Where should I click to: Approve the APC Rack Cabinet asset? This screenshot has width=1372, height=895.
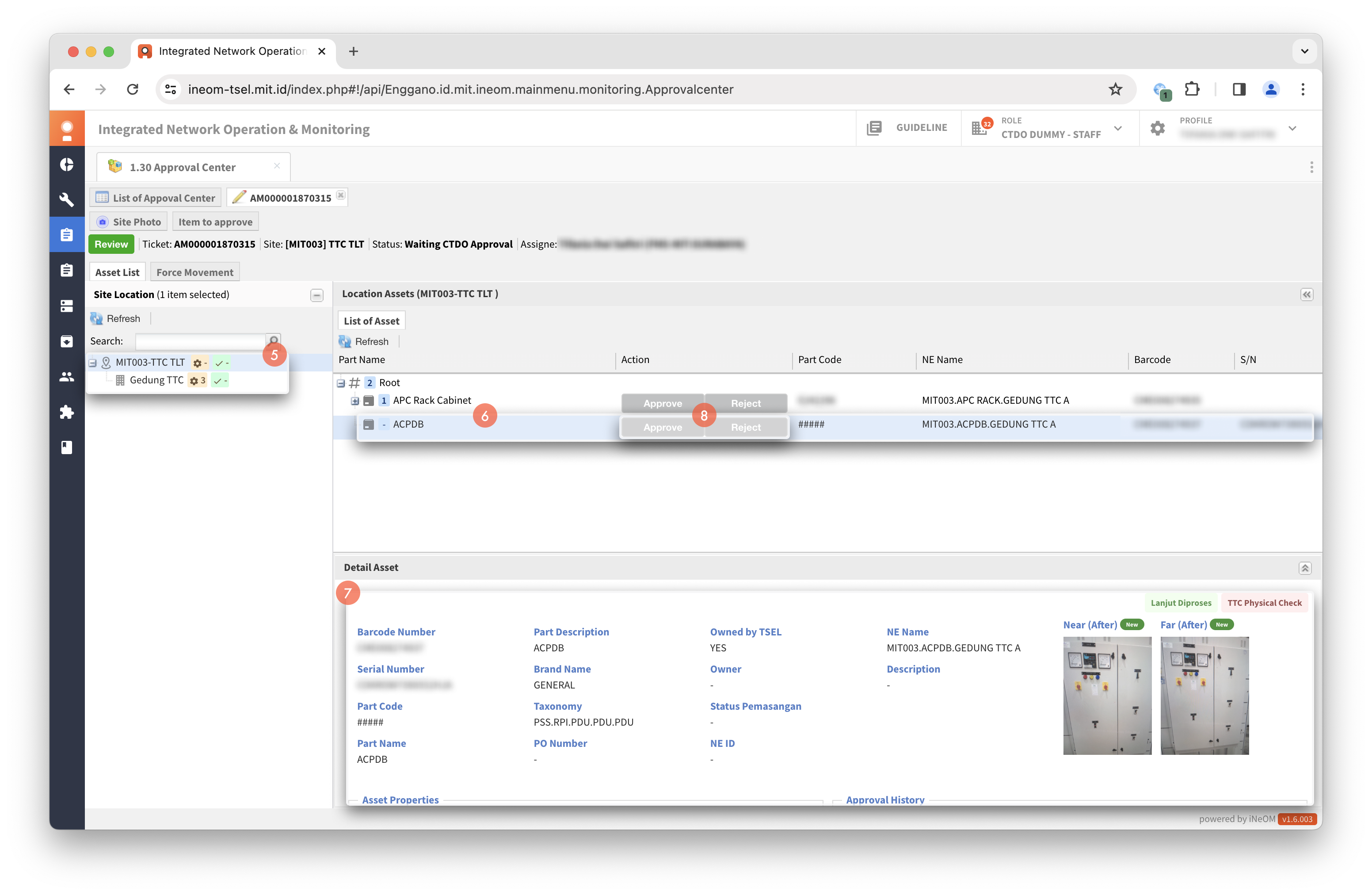coord(663,403)
